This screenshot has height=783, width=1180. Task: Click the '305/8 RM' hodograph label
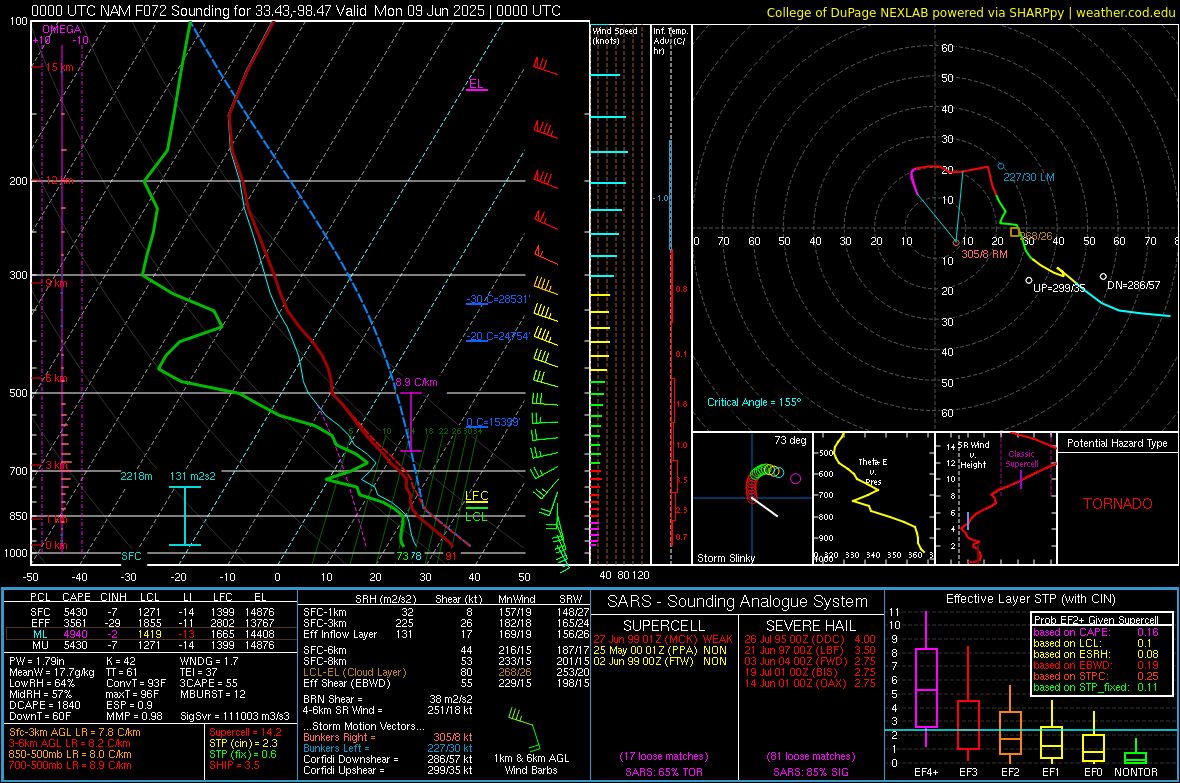tap(984, 254)
